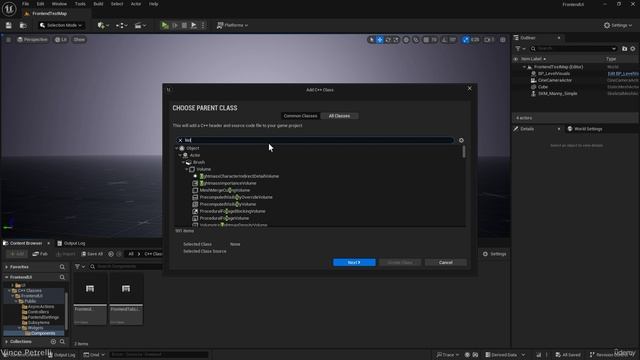This screenshot has height=360, width=640.
Task: Click the Lit view mode button
Action: point(61,40)
